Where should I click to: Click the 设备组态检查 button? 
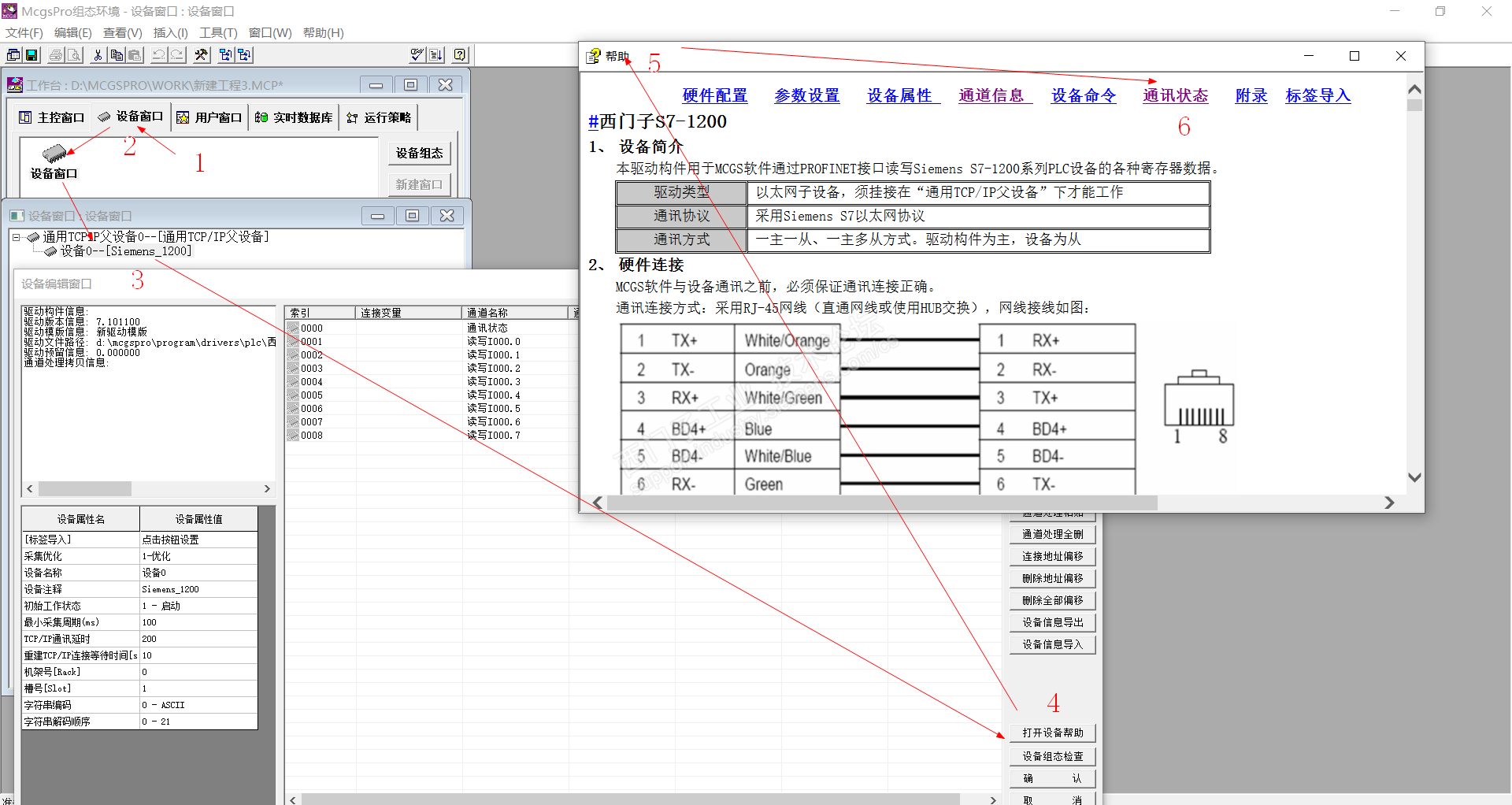click(1053, 756)
